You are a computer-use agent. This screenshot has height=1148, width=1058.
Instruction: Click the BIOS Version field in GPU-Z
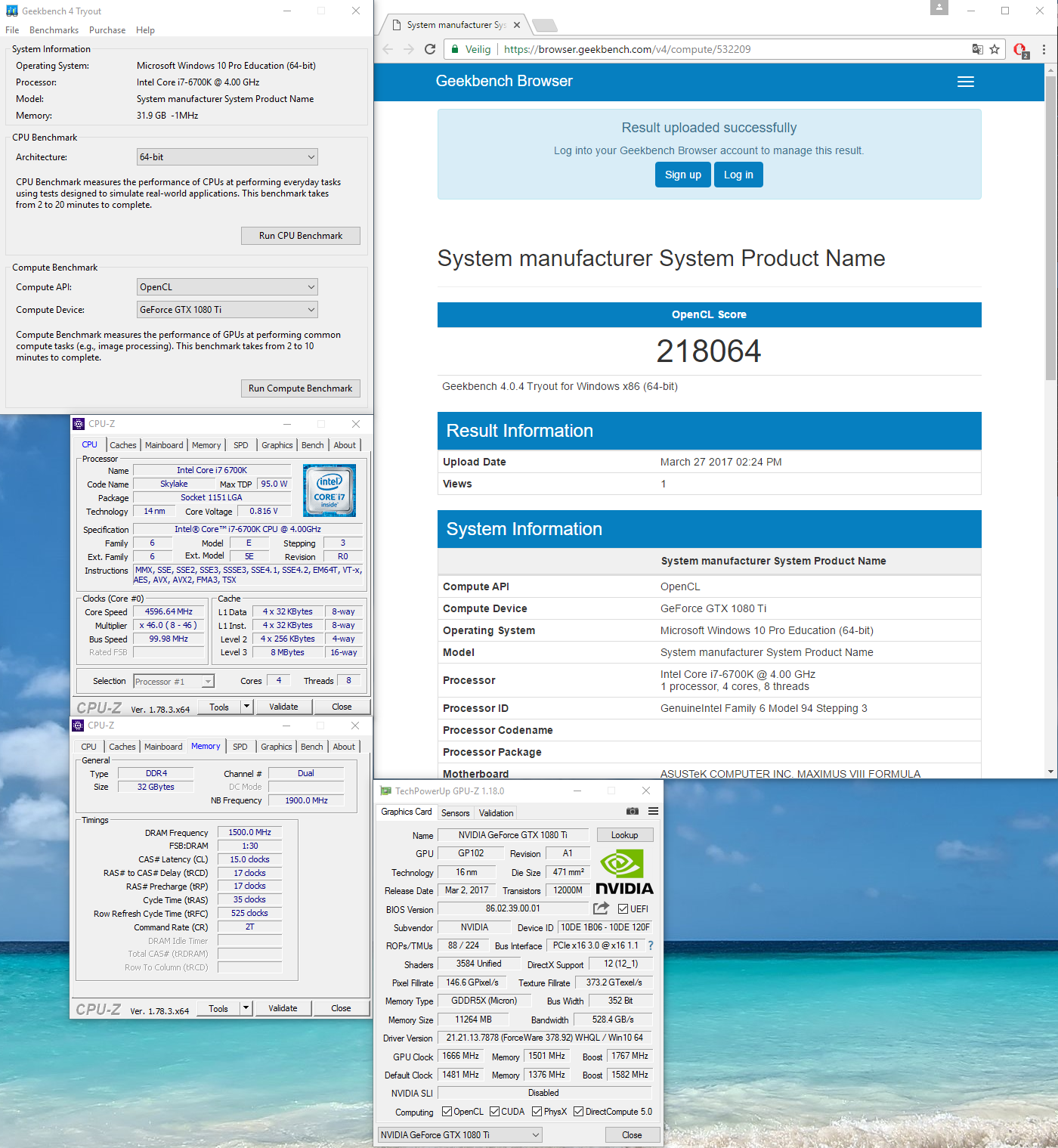click(x=513, y=908)
